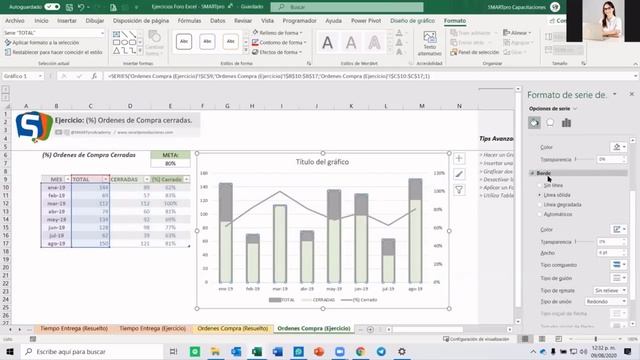Select Línea degradada border option
Image resolution: width=640 pixels, height=360 pixels.
[x=559, y=204]
